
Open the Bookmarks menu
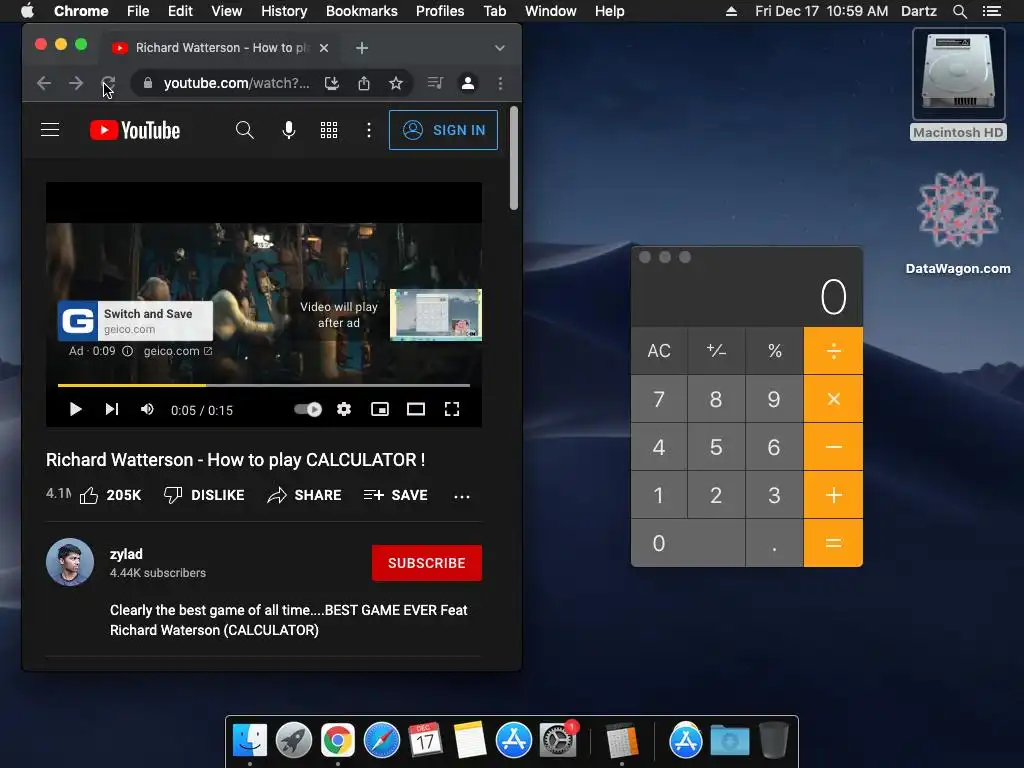362,11
